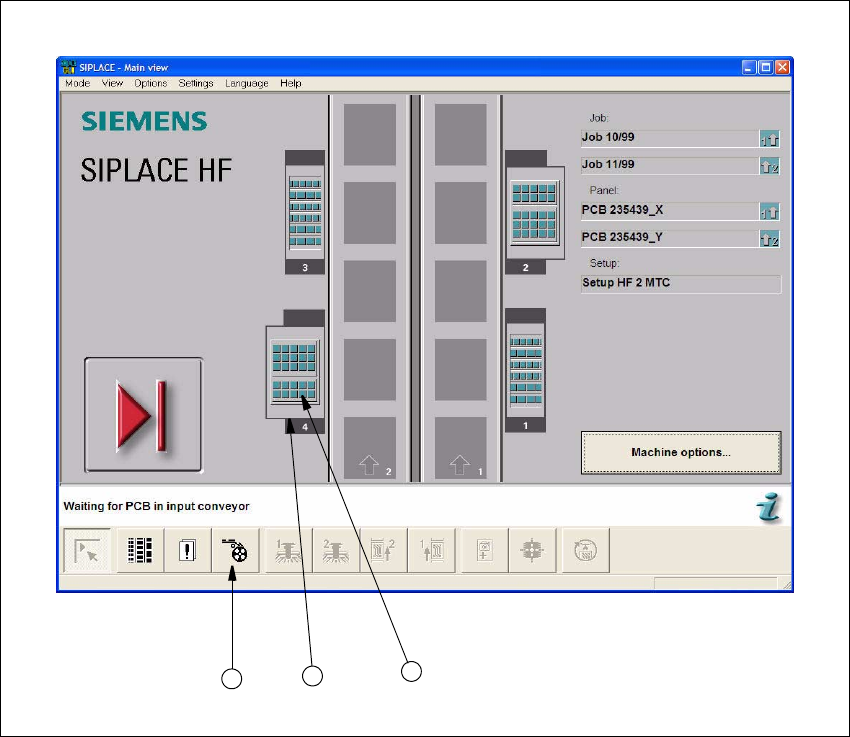Click the conveyor 1 icon beside PCB 235439_X

point(769,212)
